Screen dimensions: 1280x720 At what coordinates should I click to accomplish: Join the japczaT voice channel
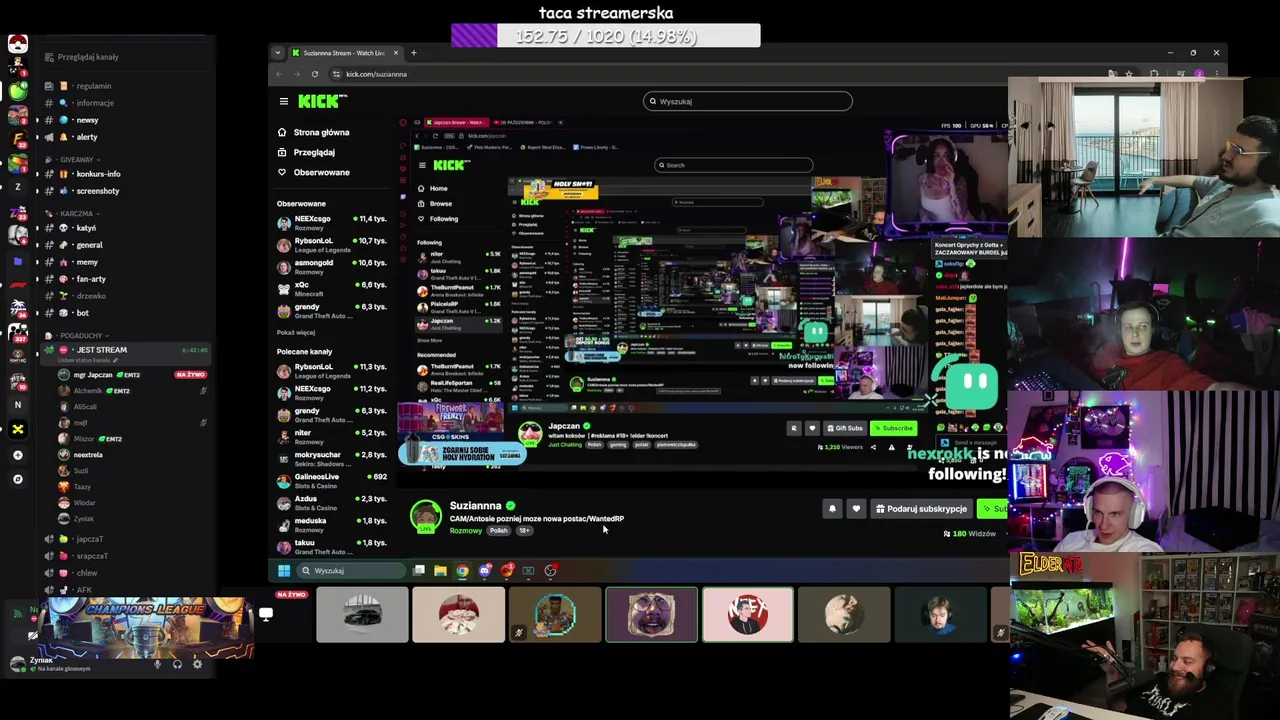pyautogui.click(x=89, y=539)
